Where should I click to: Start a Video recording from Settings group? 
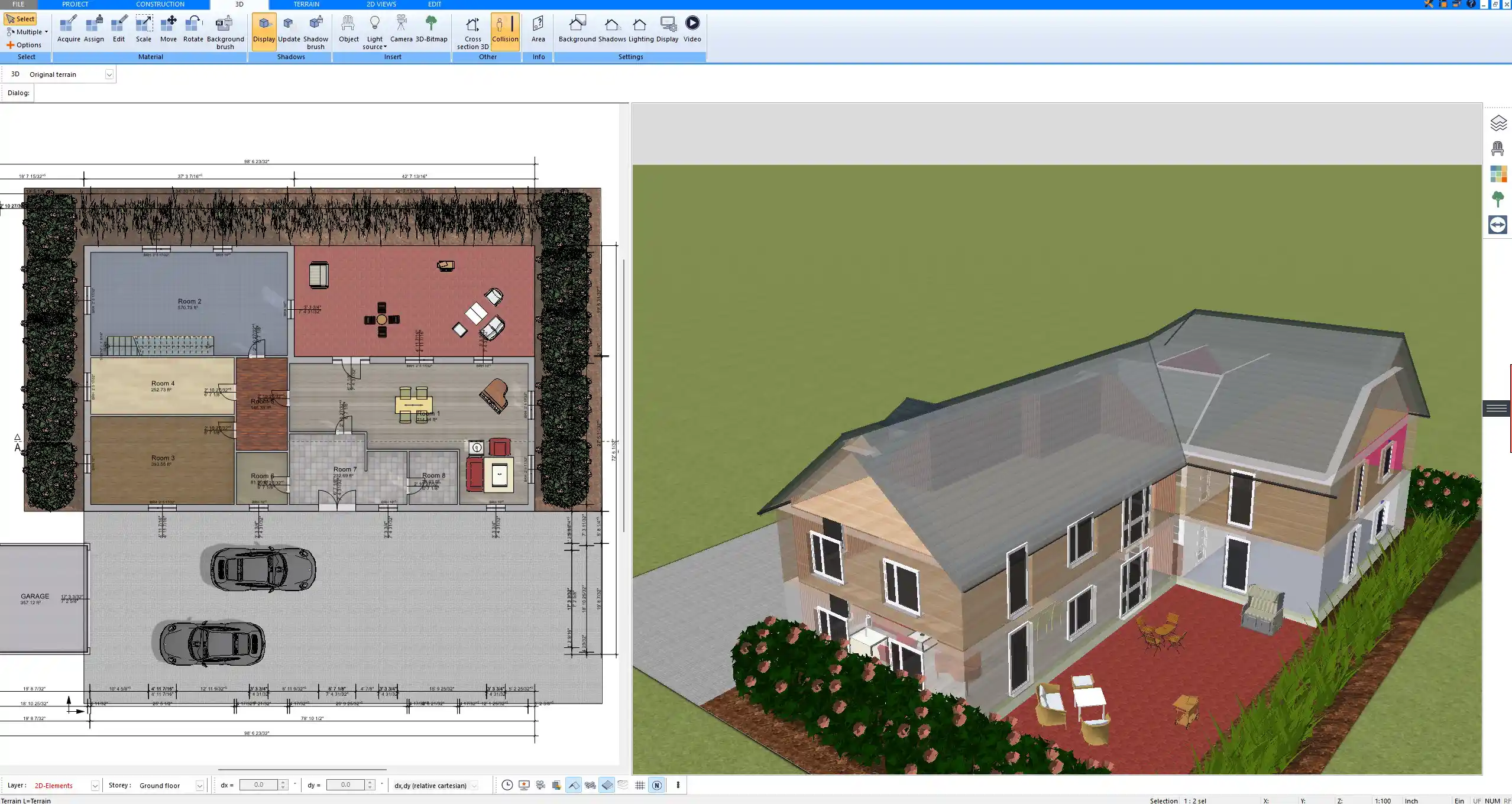click(x=691, y=28)
